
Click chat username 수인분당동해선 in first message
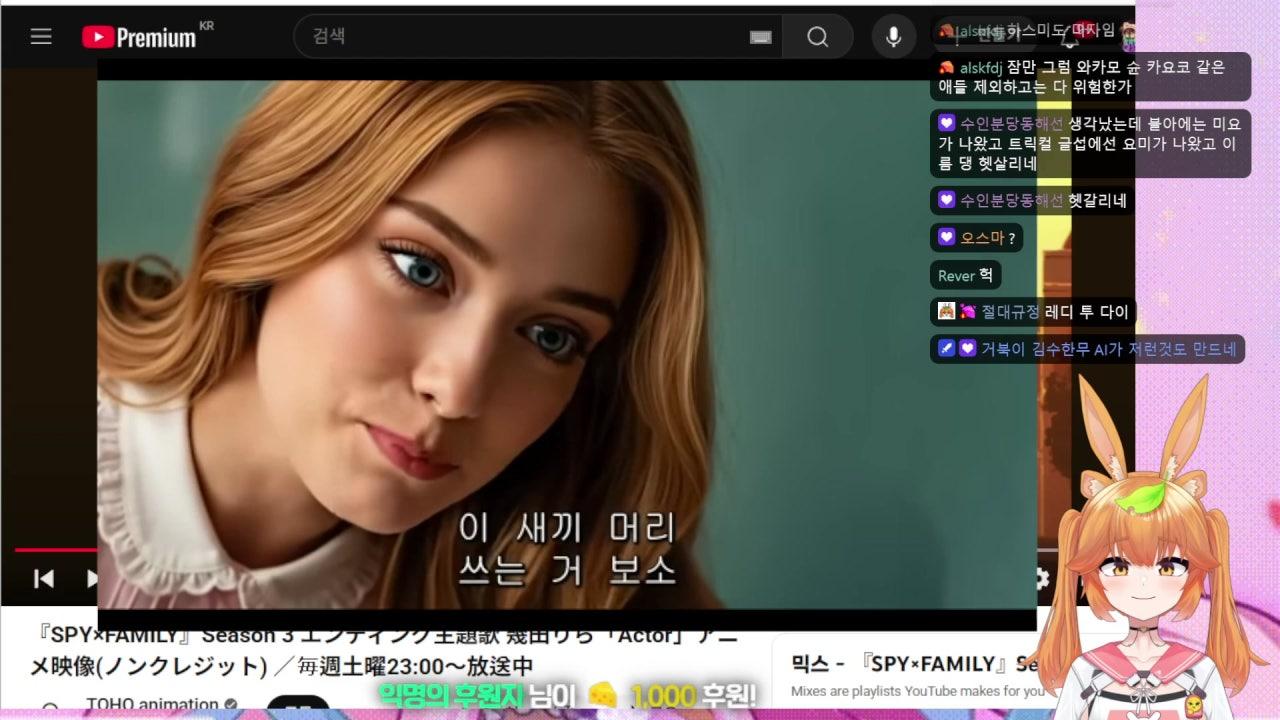pos(1011,123)
